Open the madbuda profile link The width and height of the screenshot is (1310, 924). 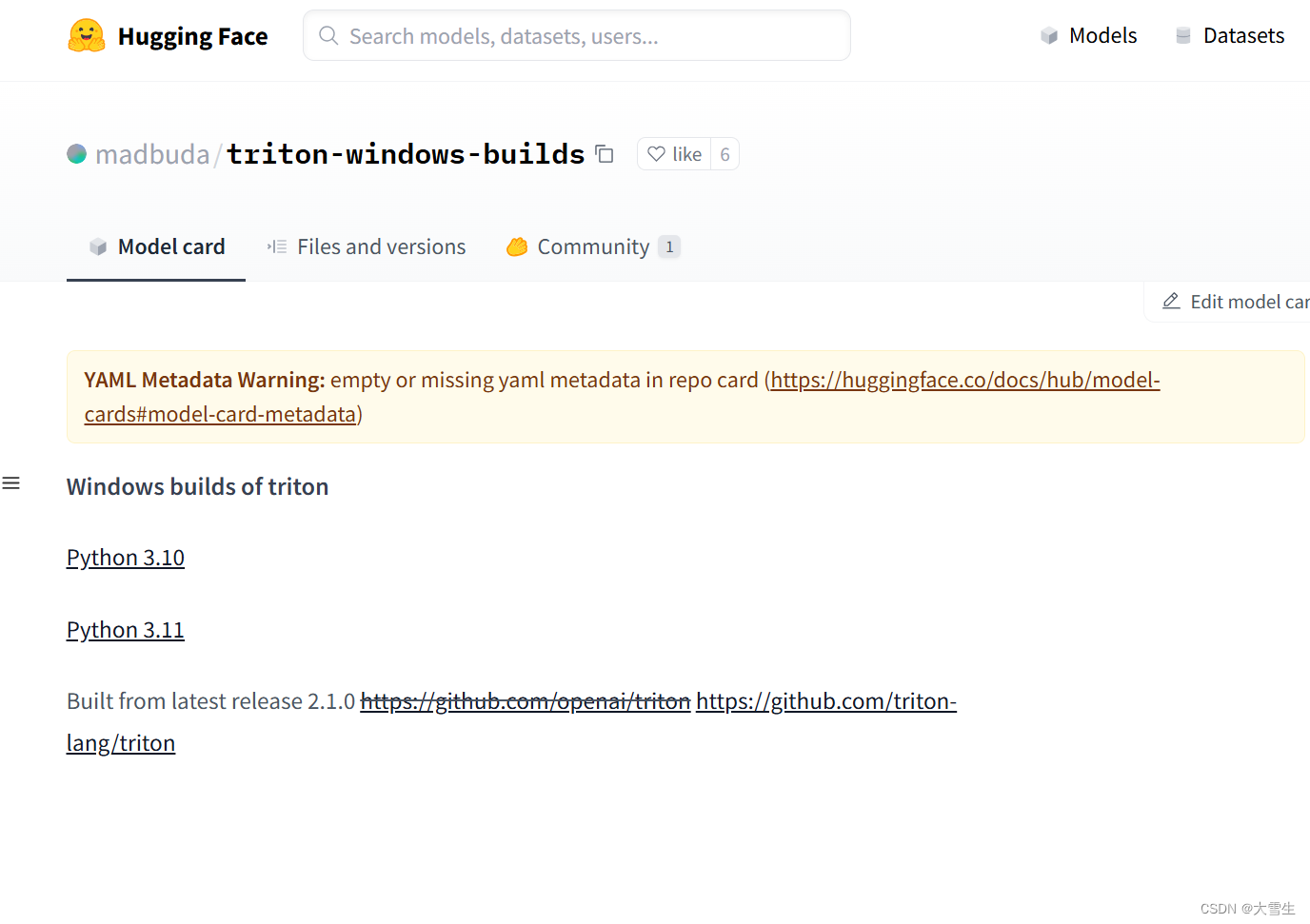point(152,154)
